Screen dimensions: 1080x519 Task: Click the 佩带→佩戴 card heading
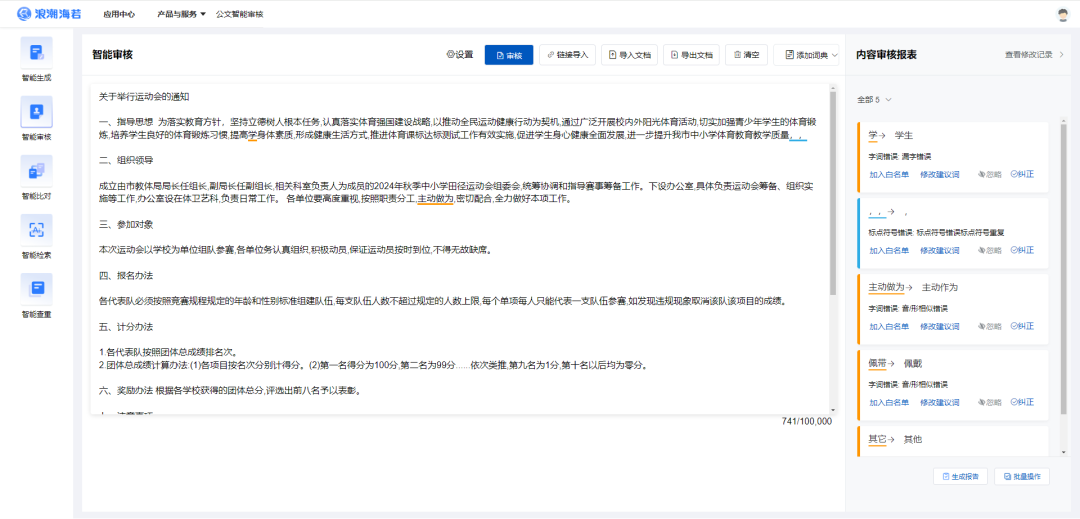pos(895,363)
